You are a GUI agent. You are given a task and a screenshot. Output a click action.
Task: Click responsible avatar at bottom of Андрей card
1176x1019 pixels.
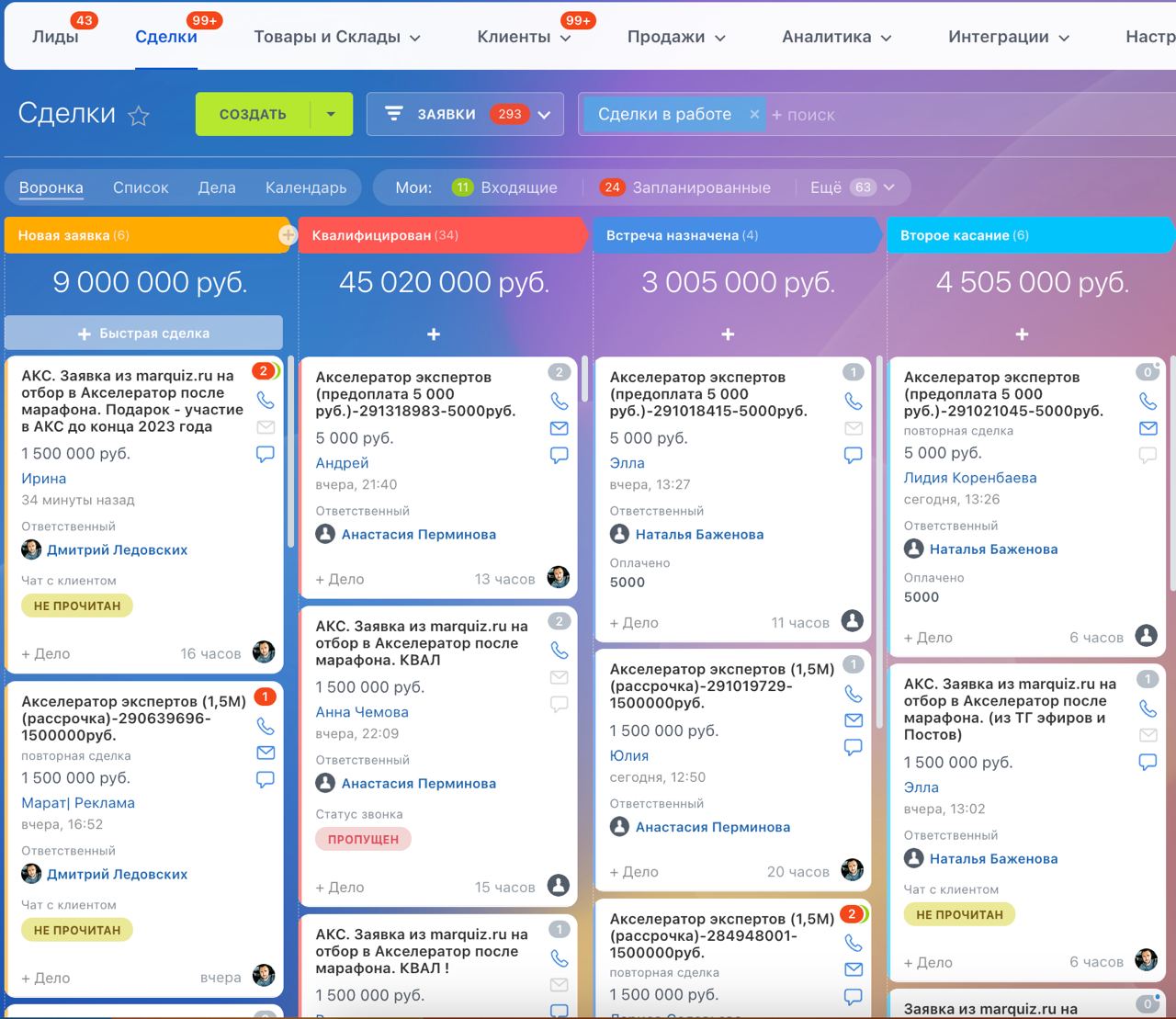tap(558, 577)
